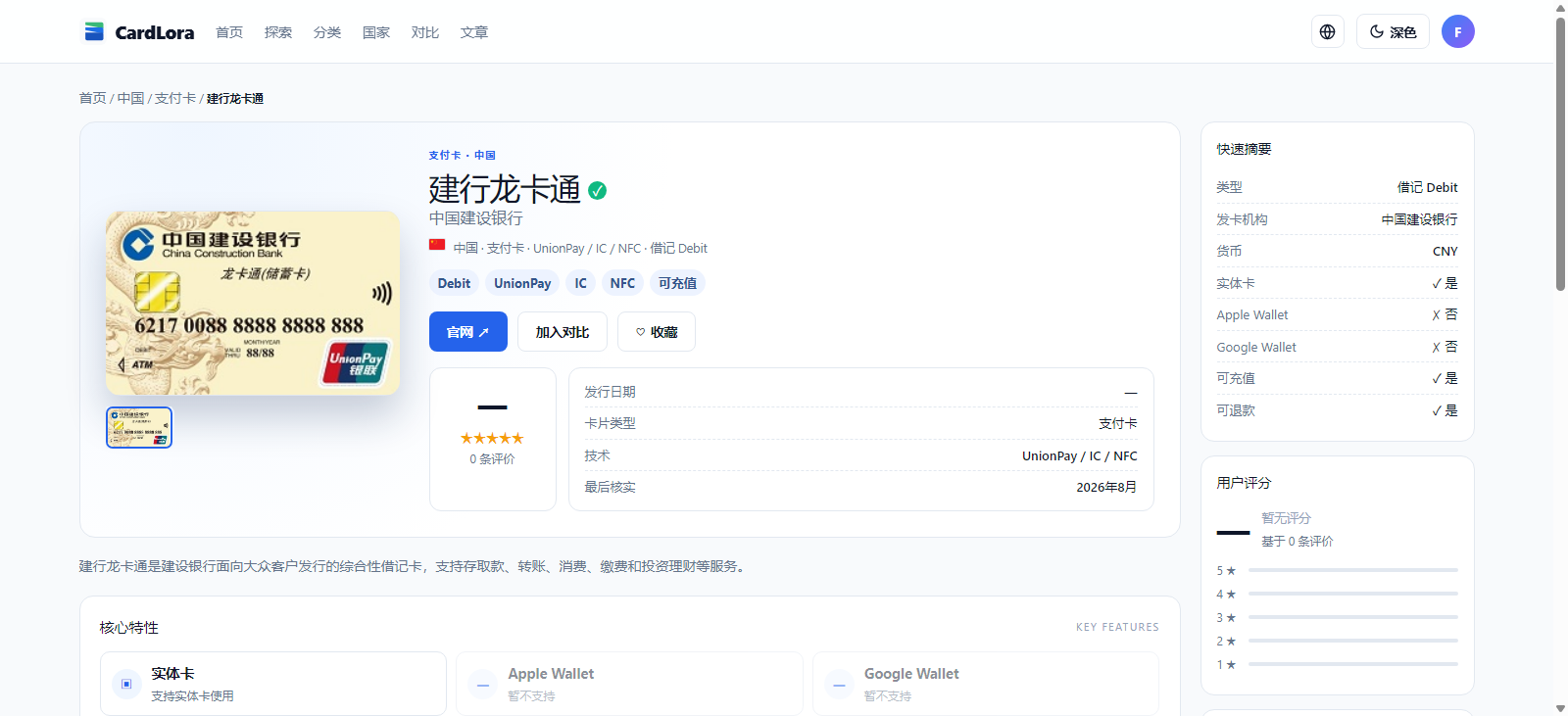This screenshot has width=1568, height=716.
Task: Click the 建行龙卡通 card title
Action: click(x=505, y=189)
